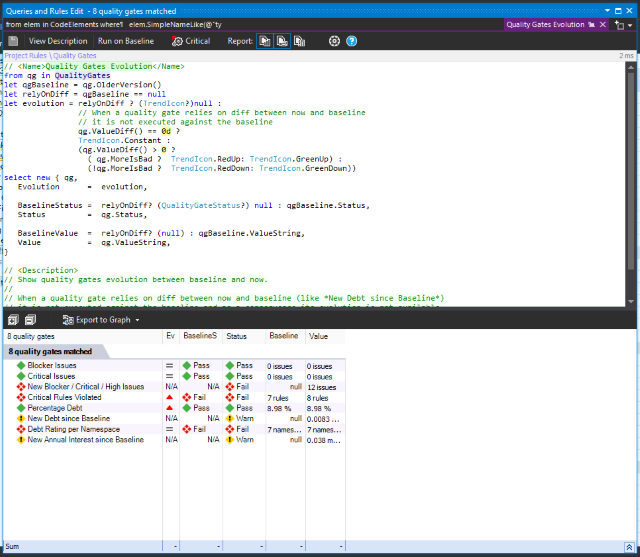Click red up trend icon in Critical Rules Violated row

click(x=170, y=397)
